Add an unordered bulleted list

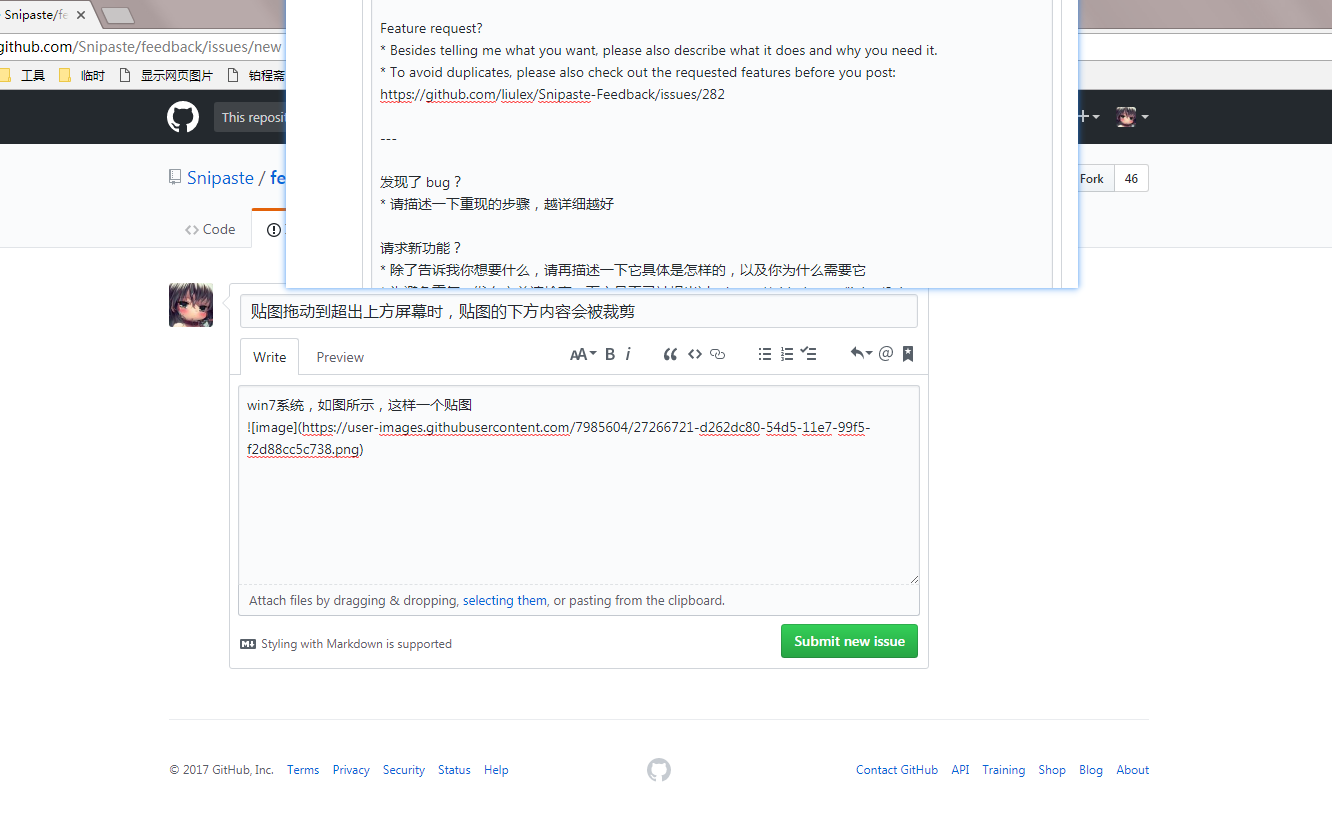coord(765,353)
